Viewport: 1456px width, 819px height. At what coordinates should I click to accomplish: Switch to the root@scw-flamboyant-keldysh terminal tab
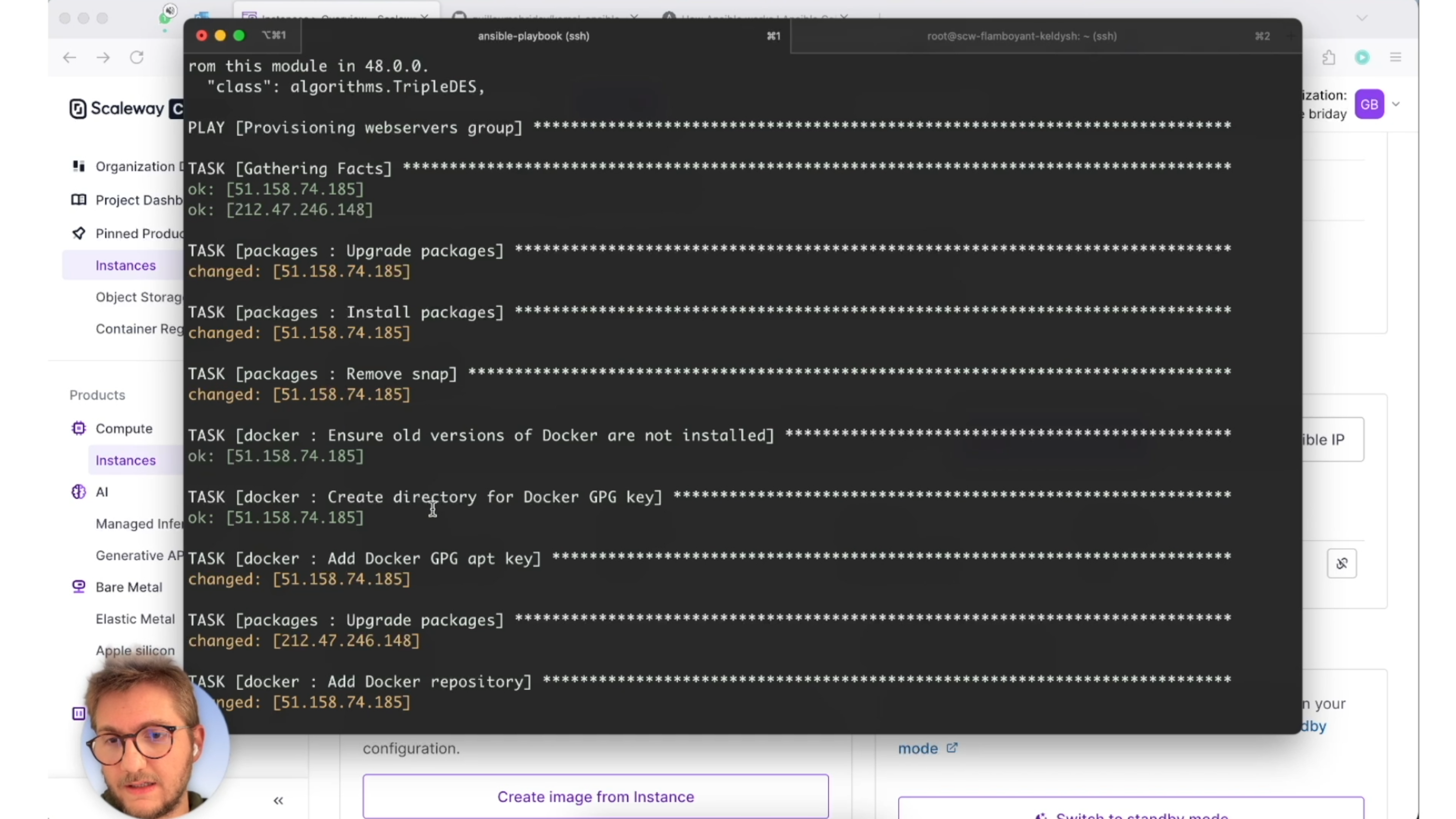[x=1022, y=36]
